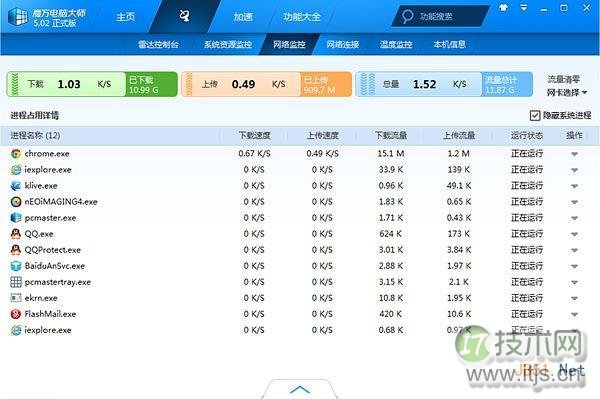
Task: Open the title bar menu triangle
Action: (x=523, y=7)
